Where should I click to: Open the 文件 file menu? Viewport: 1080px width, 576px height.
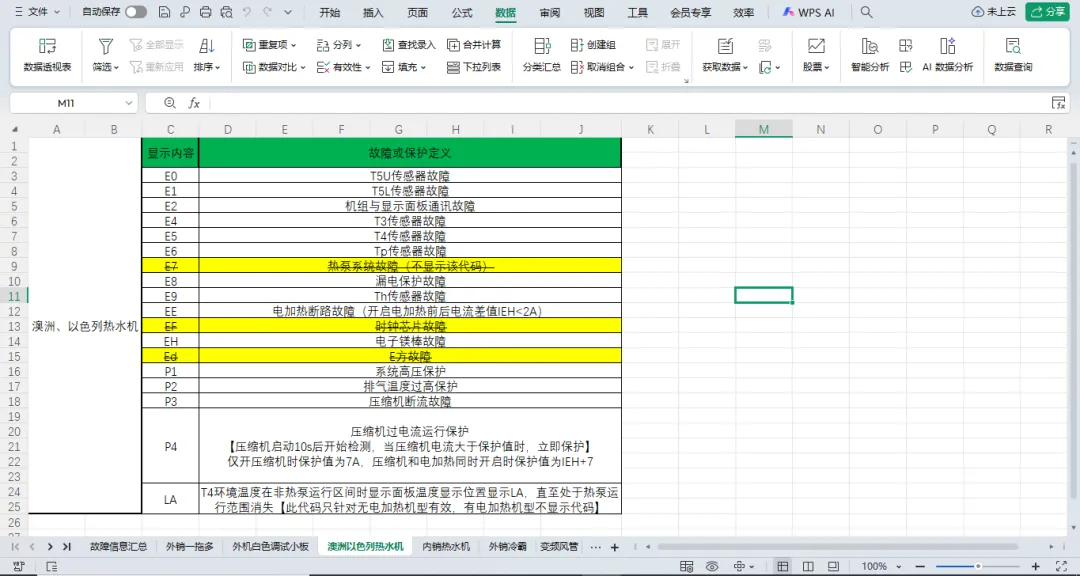(37, 12)
